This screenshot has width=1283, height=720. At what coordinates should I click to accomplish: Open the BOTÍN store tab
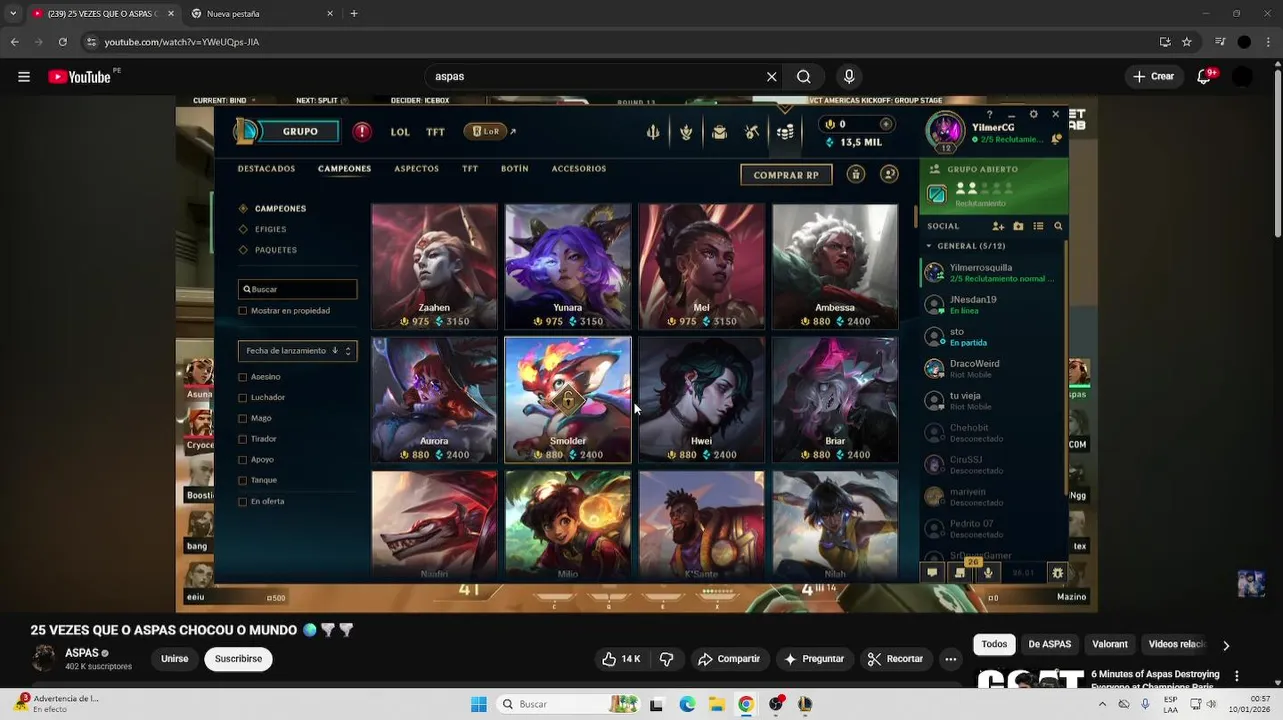point(515,169)
